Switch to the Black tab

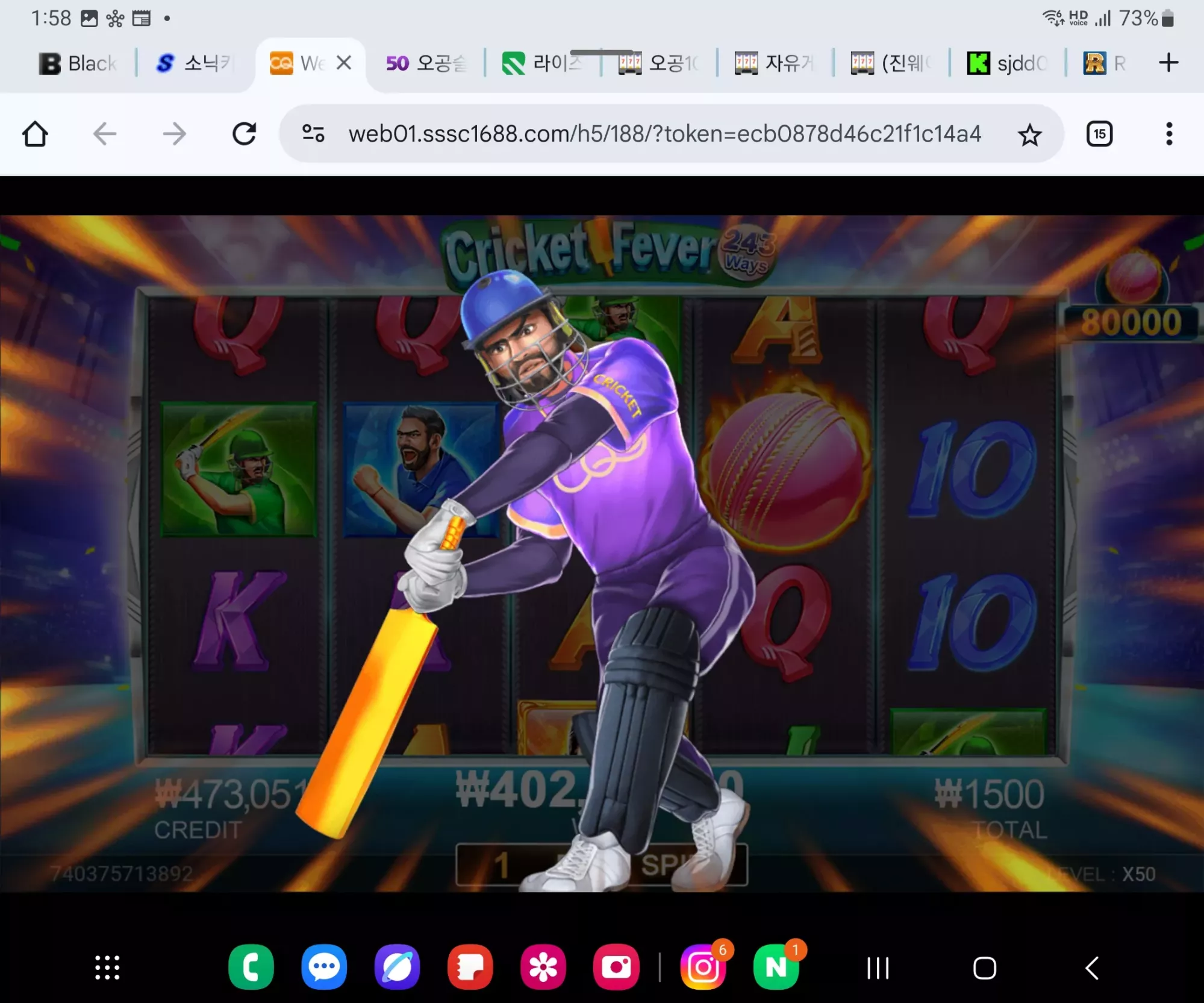coord(77,63)
